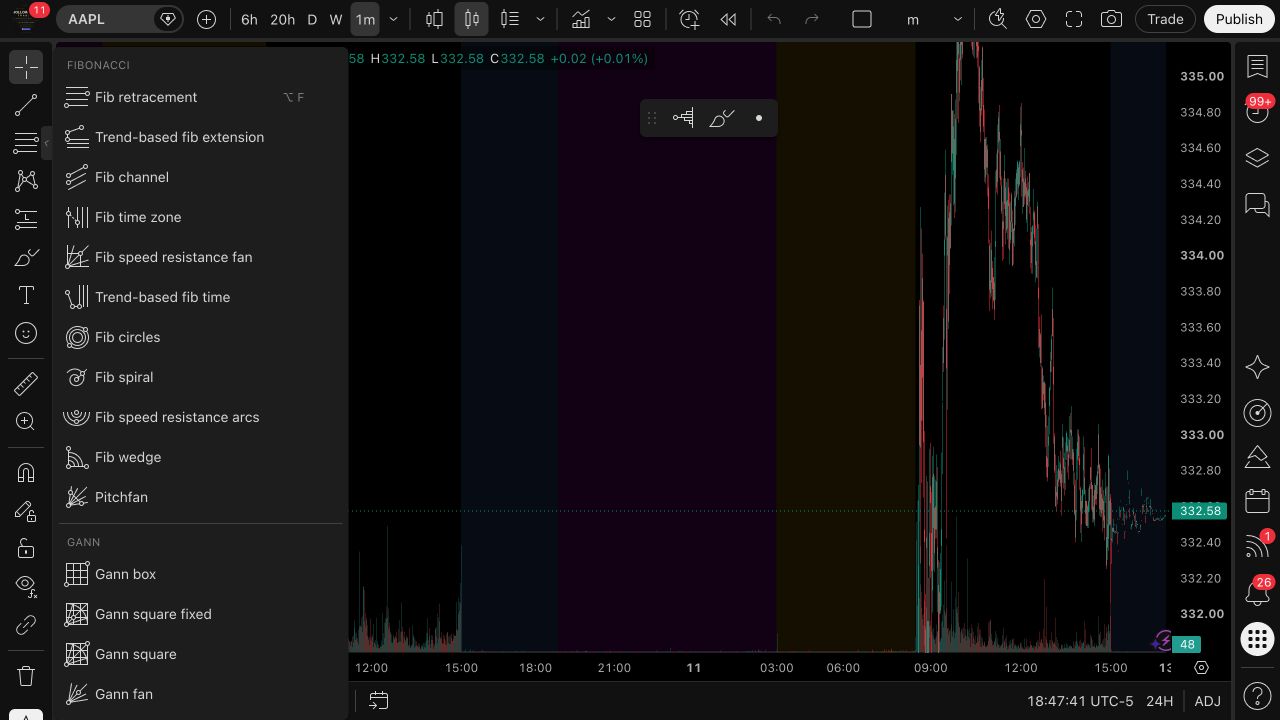
Task: Open go to date calendar
Action: point(378,701)
